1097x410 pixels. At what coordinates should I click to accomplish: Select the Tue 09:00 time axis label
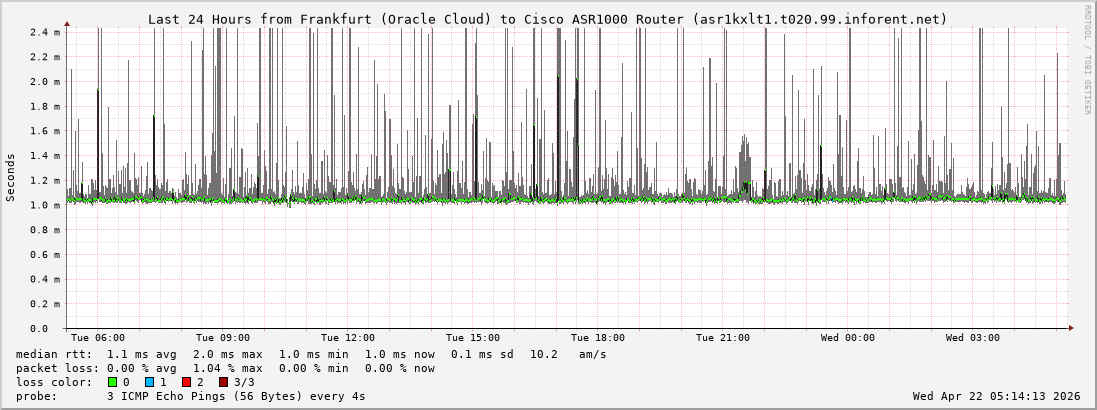[223, 338]
